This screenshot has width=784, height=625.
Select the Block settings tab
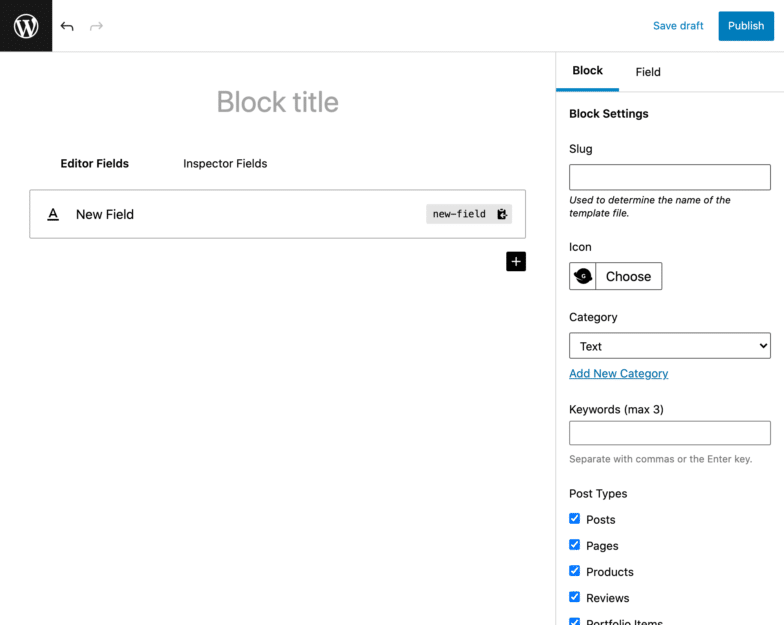coord(587,71)
